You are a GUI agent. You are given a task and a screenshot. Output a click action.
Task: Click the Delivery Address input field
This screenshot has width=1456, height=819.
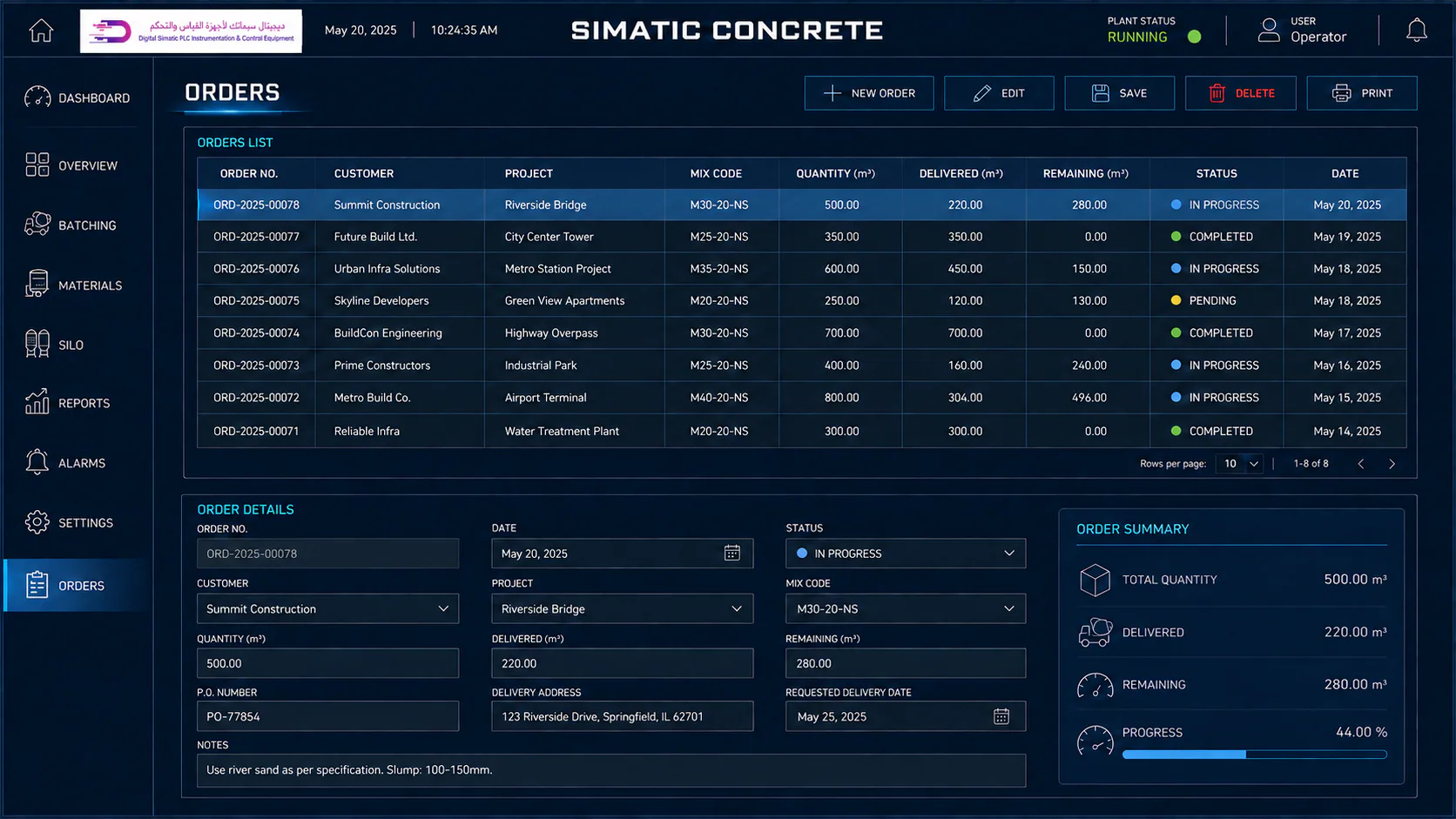click(x=622, y=716)
